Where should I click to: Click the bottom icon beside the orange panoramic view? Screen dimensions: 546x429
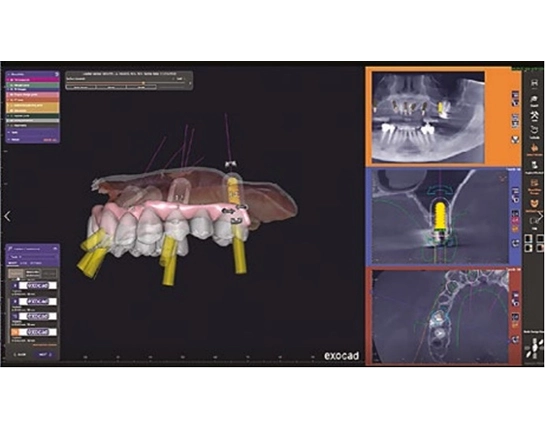pos(515,140)
